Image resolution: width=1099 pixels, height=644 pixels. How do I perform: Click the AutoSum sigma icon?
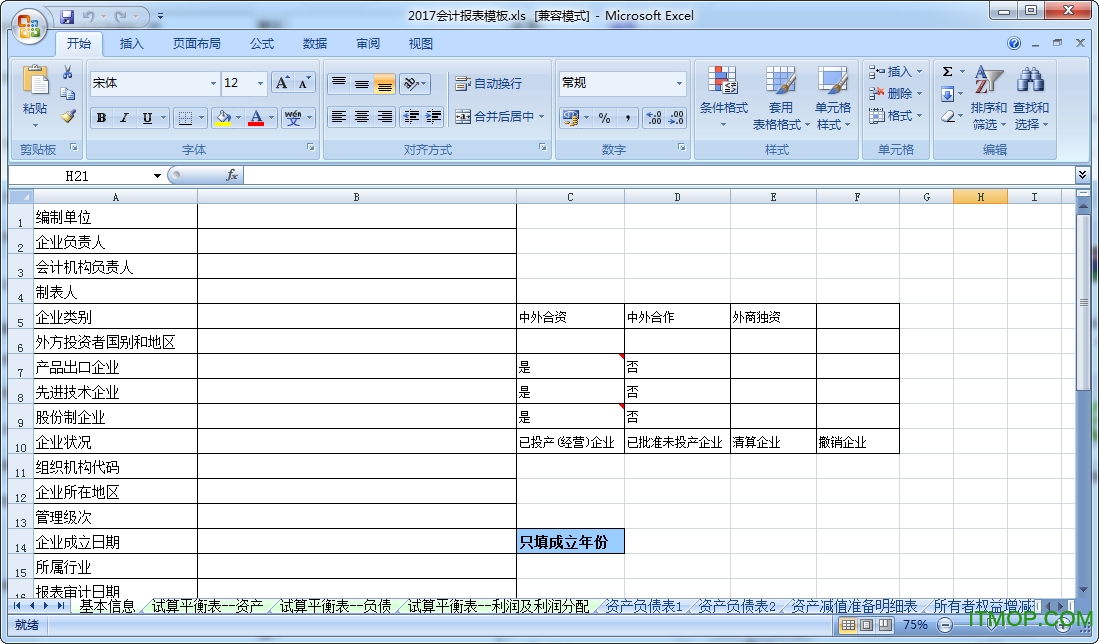point(947,72)
